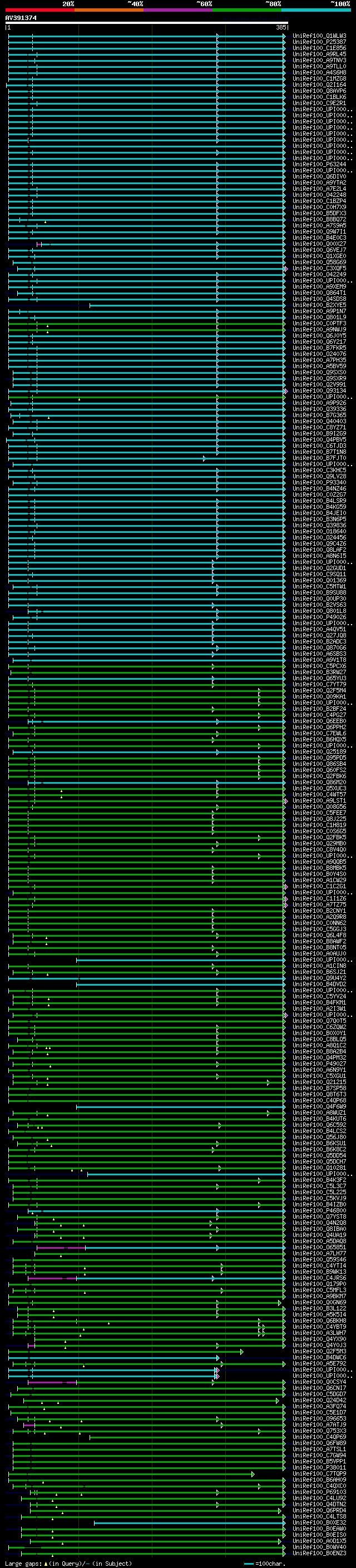This screenshot has height=1568, width=356.
Task: Click the UniRef100_Q25189 label
Action: tap(319, 752)
